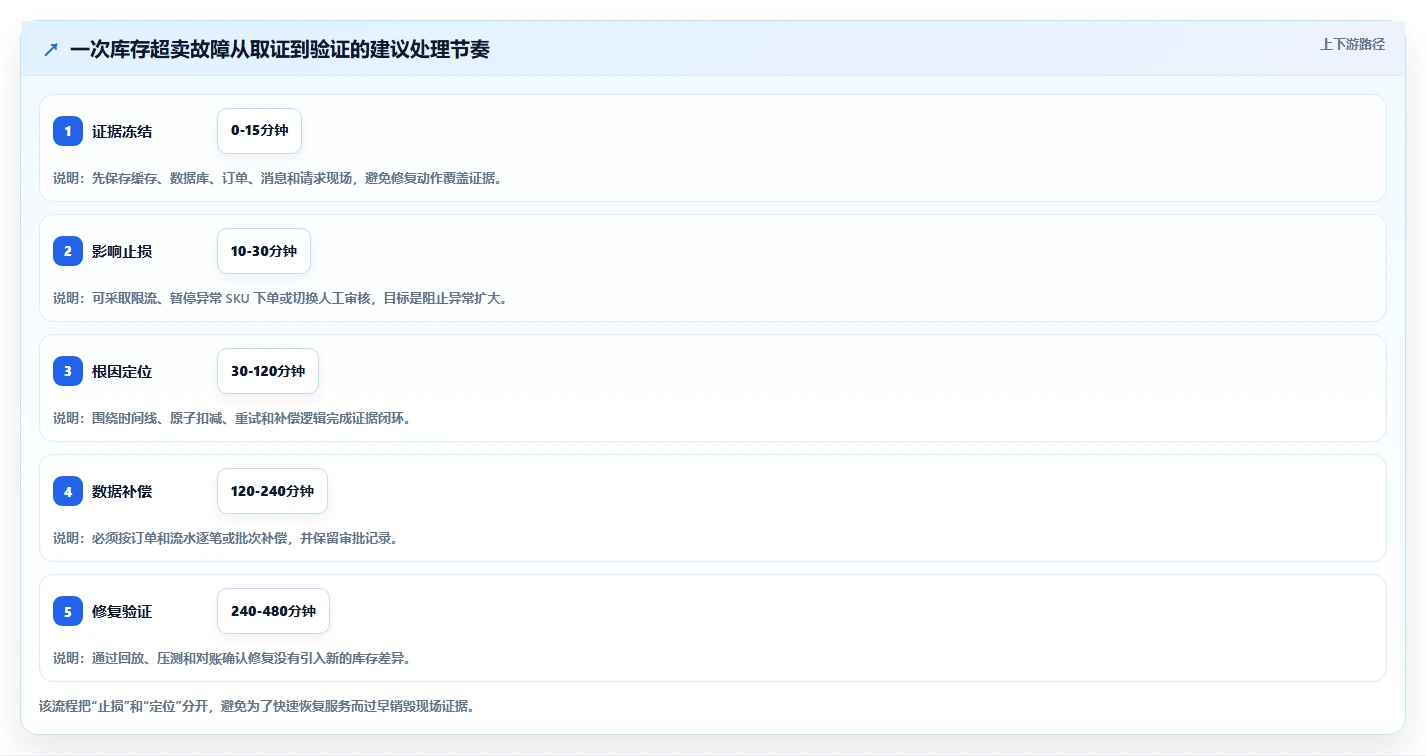Click description about 按订单和流水逐笔补偿
The width and height of the screenshot is (1426, 756).
225,538
